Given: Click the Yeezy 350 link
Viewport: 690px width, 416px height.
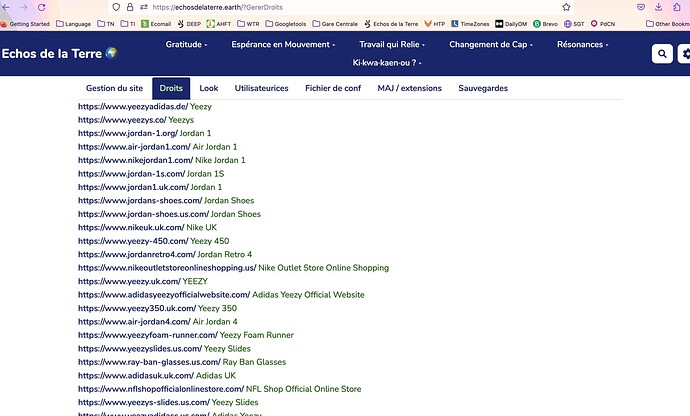Looking at the screenshot, I should click(217, 309).
